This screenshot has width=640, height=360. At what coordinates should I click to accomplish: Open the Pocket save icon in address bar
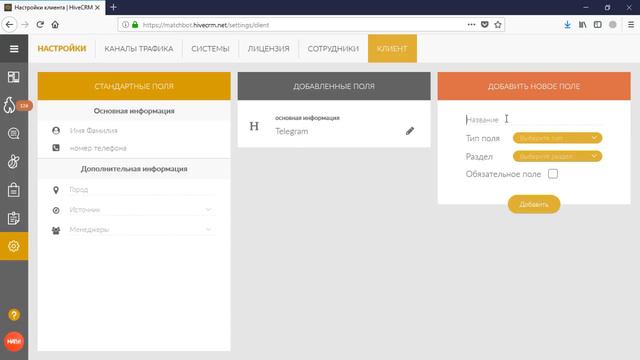[484, 24]
